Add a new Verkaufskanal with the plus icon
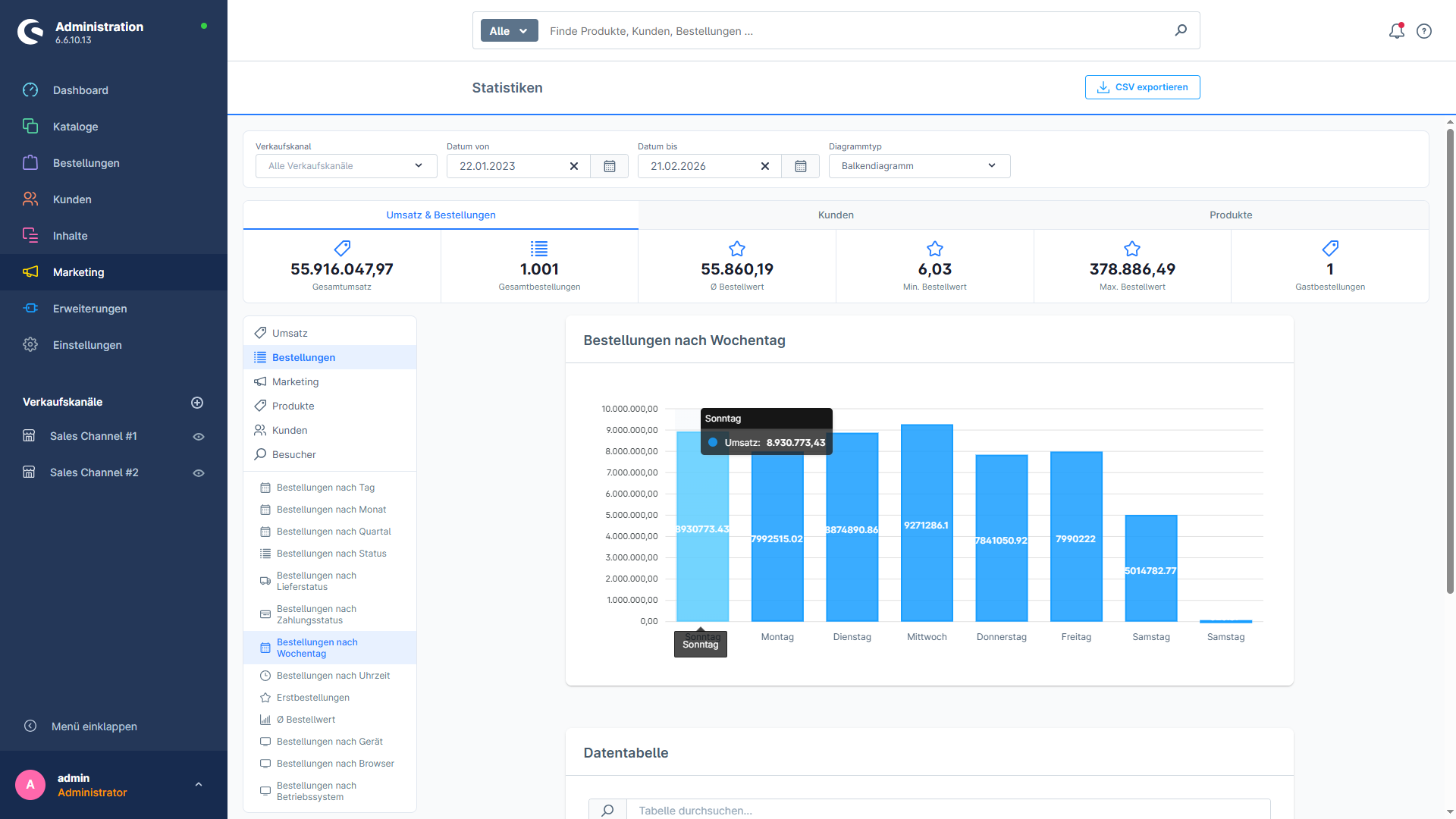The height and width of the screenshot is (819, 1456). [x=198, y=402]
